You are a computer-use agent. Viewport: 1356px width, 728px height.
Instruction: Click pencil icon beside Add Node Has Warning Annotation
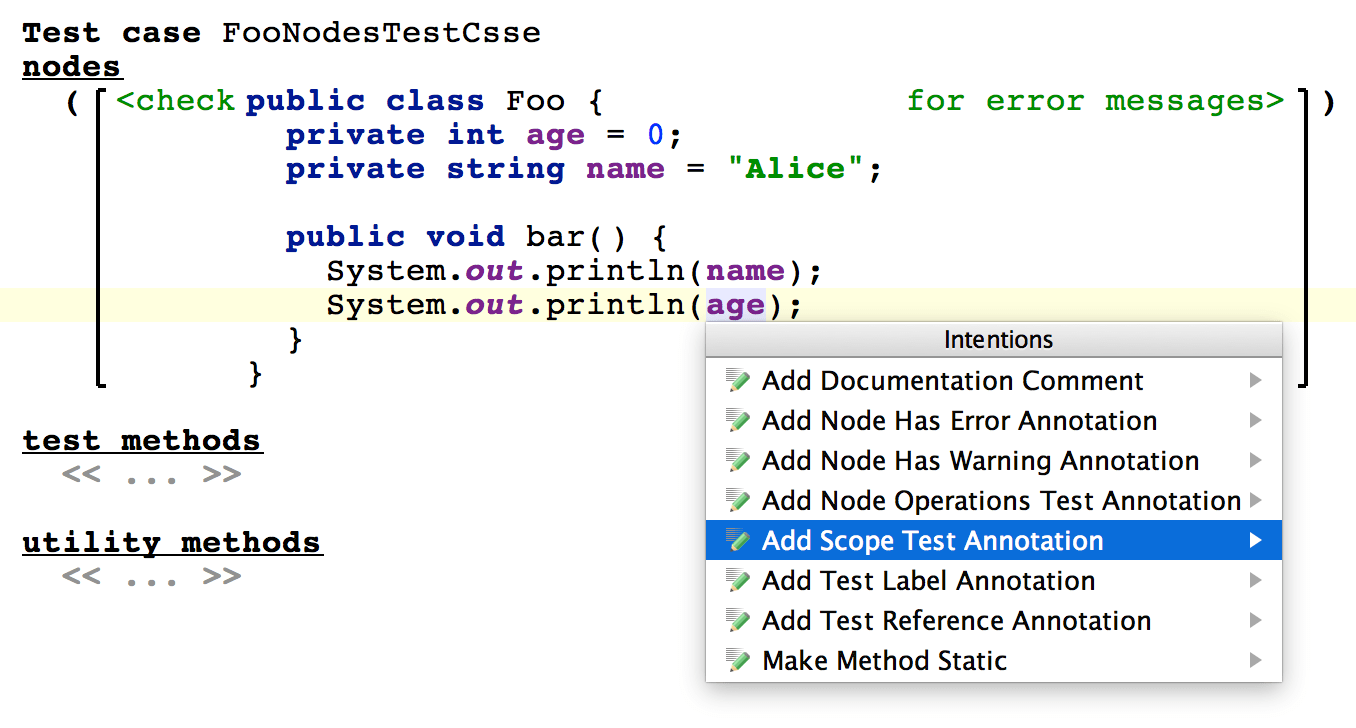pos(738,461)
